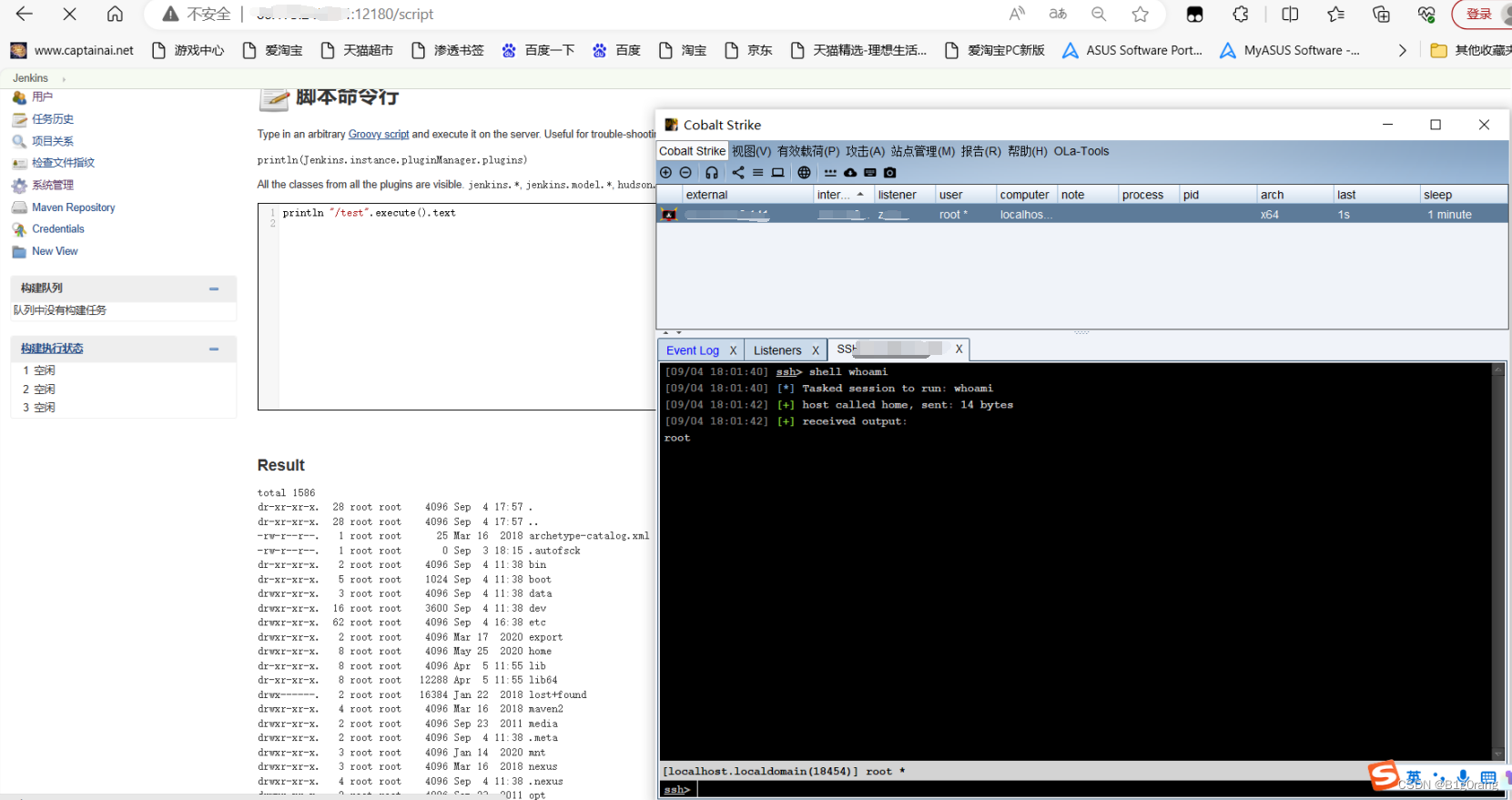This screenshot has width=1512, height=800.
Task: Click Sogou input method icon
Action: (x=1384, y=775)
